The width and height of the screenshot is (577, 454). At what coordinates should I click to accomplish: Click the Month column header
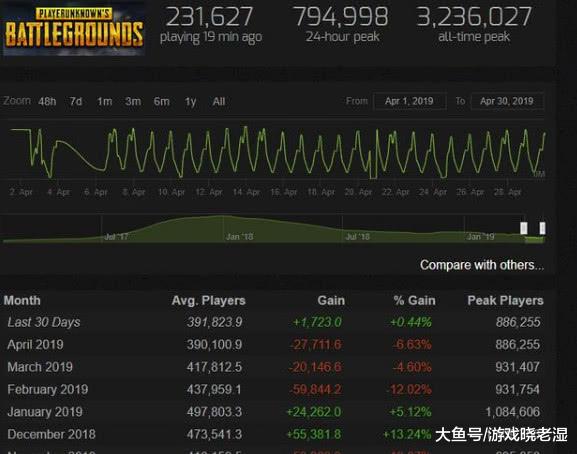point(22,301)
